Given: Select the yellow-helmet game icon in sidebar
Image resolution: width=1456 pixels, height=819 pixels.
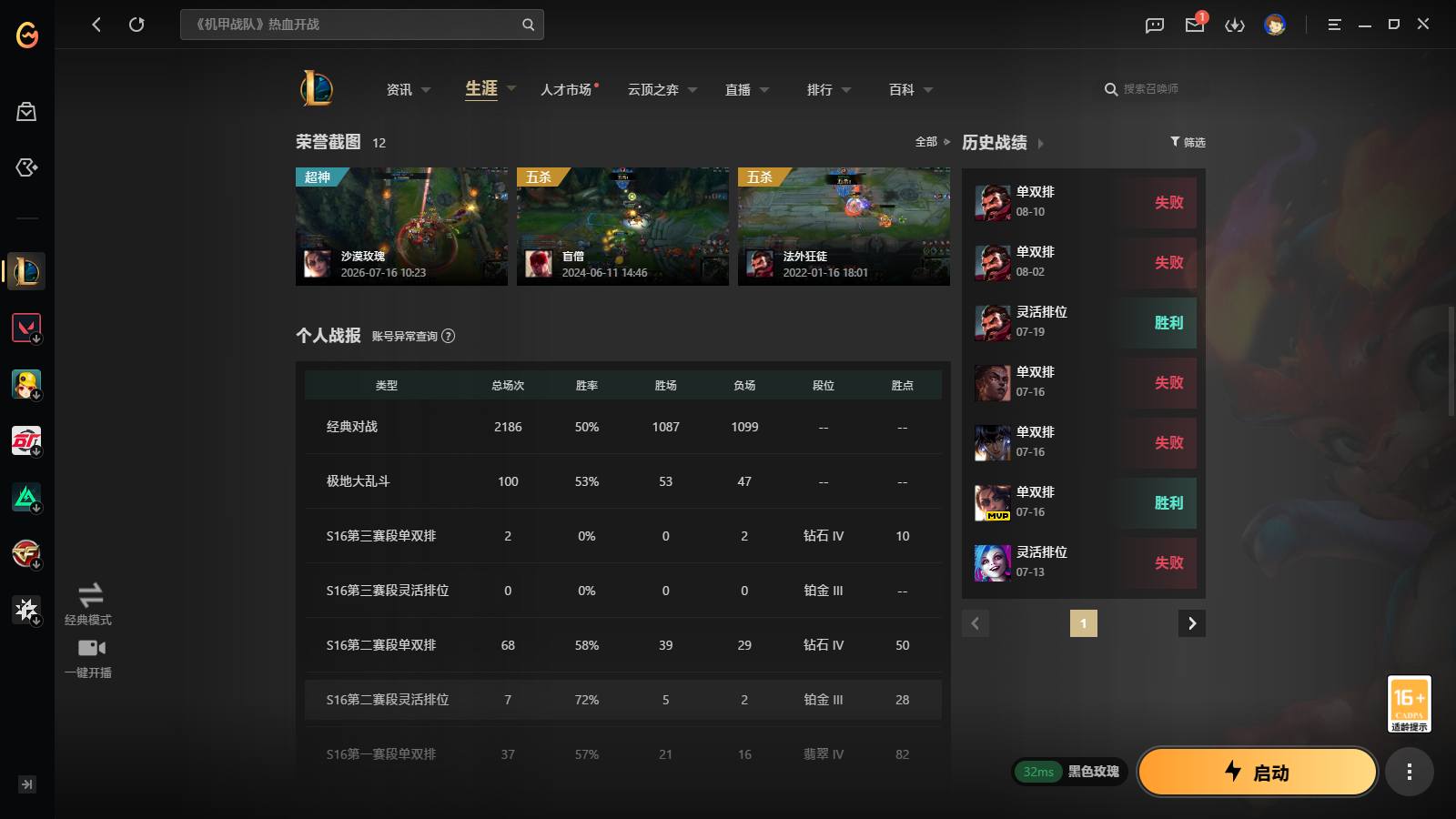Looking at the screenshot, I should [26, 384].
